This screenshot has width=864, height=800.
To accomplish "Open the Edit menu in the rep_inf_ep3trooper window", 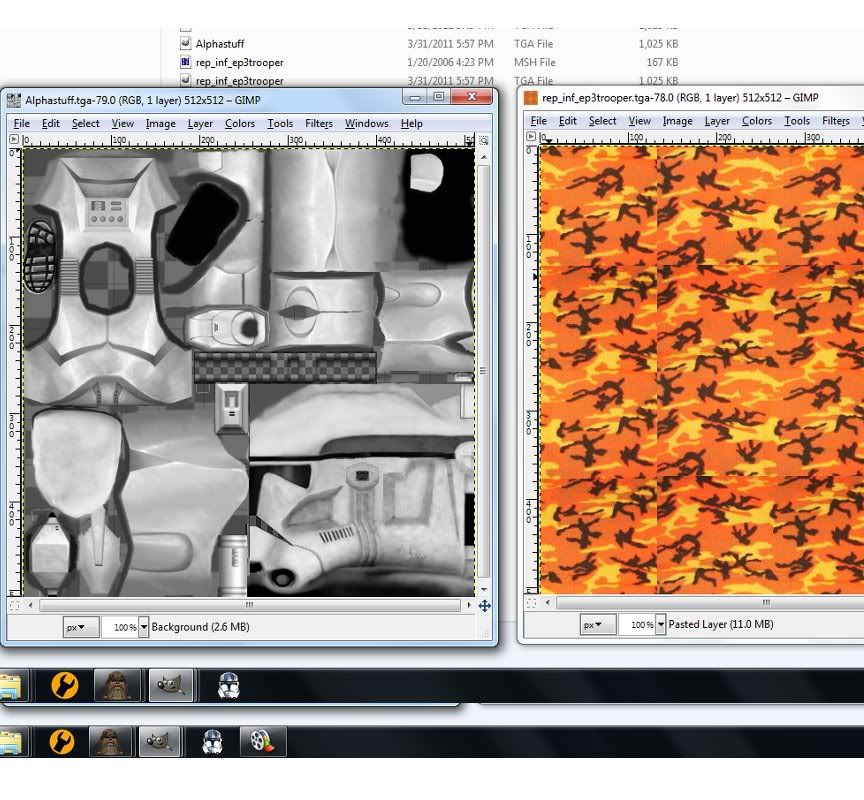I will [568, 121].
